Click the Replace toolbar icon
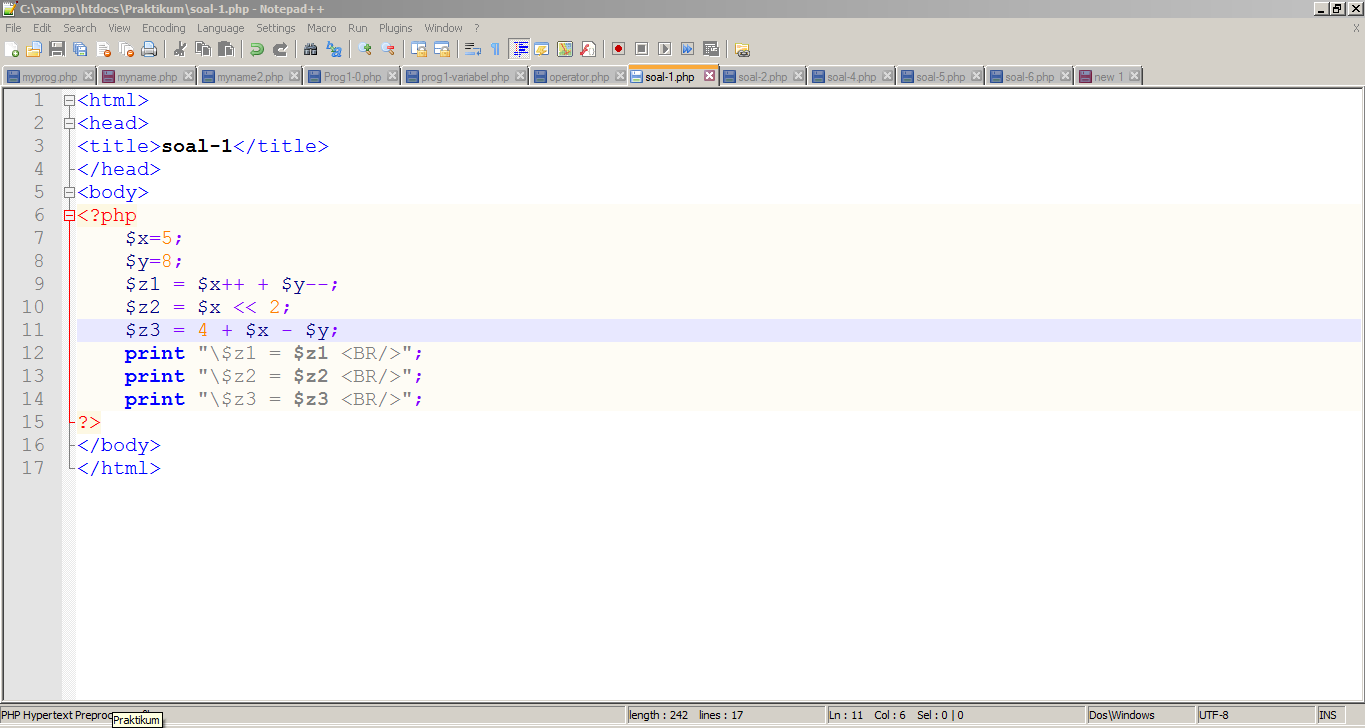The width and height of the screenshot is (1365, 728). pos(333,49)
